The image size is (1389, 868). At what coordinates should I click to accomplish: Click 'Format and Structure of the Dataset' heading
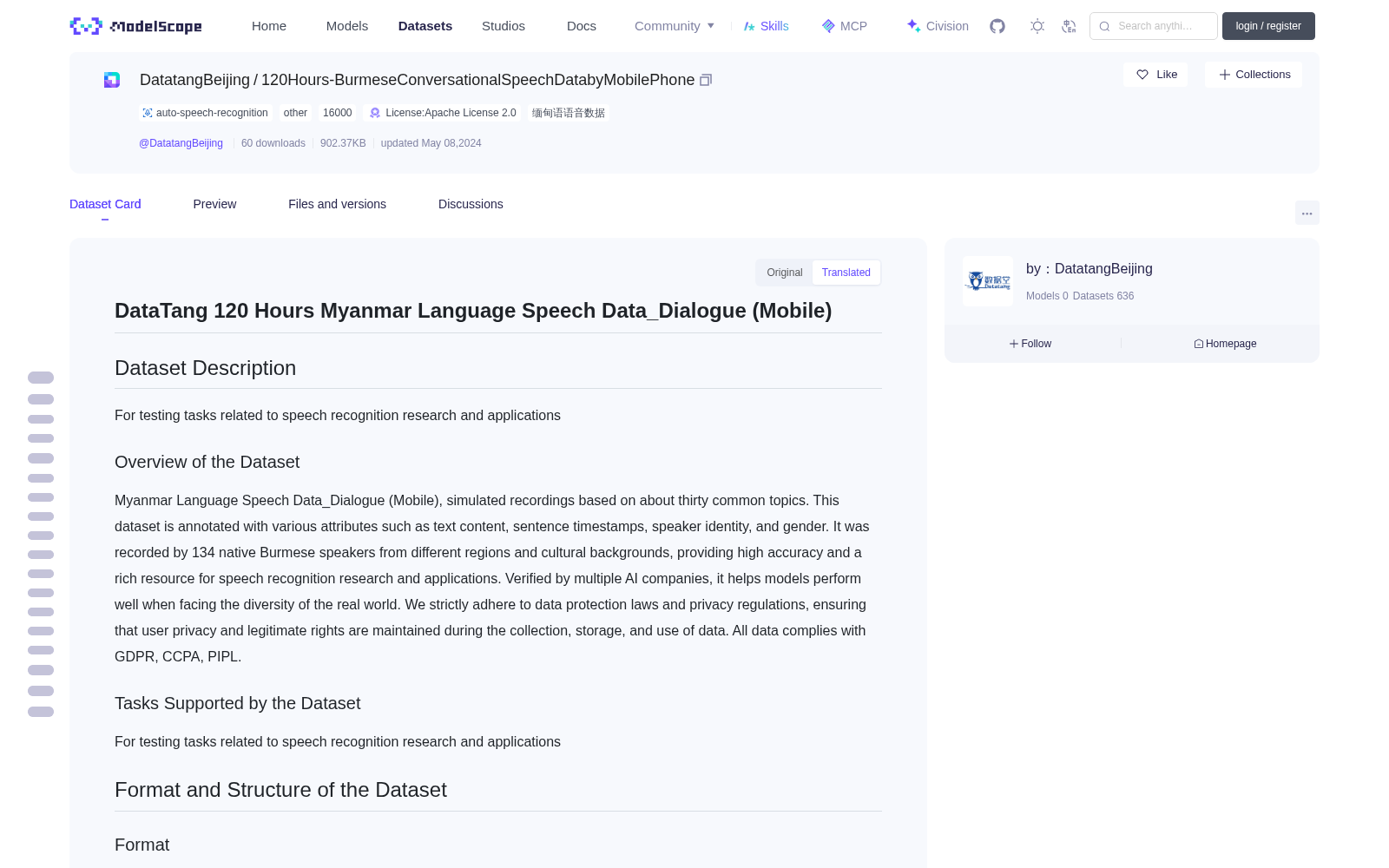coord(280,790)
